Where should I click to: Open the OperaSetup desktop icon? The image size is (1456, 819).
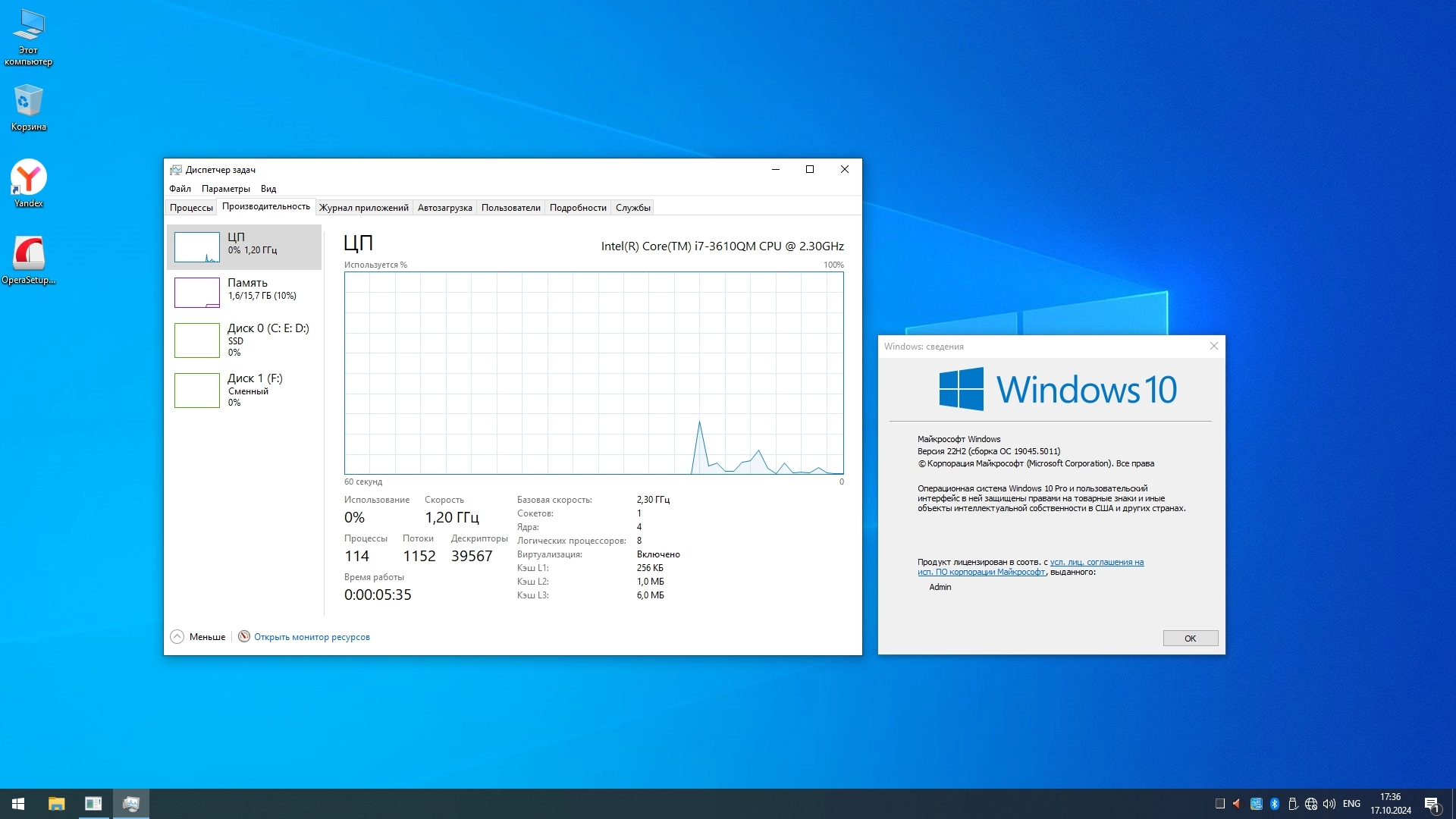(28, 259)
